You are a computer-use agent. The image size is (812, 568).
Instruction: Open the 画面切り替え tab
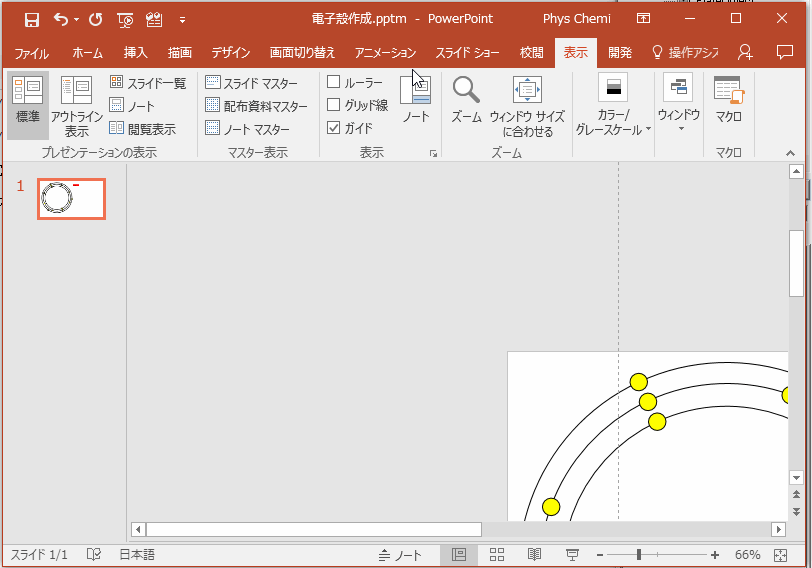[302, 53]
